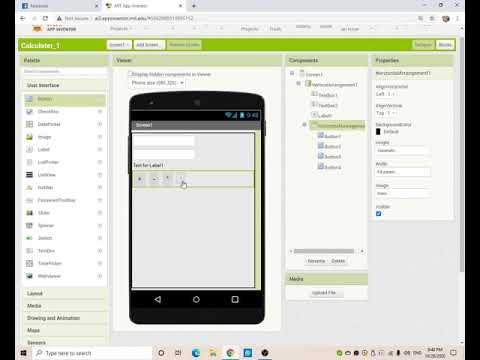Open Microsoft Edge from the taskbar

coord(196,353)
